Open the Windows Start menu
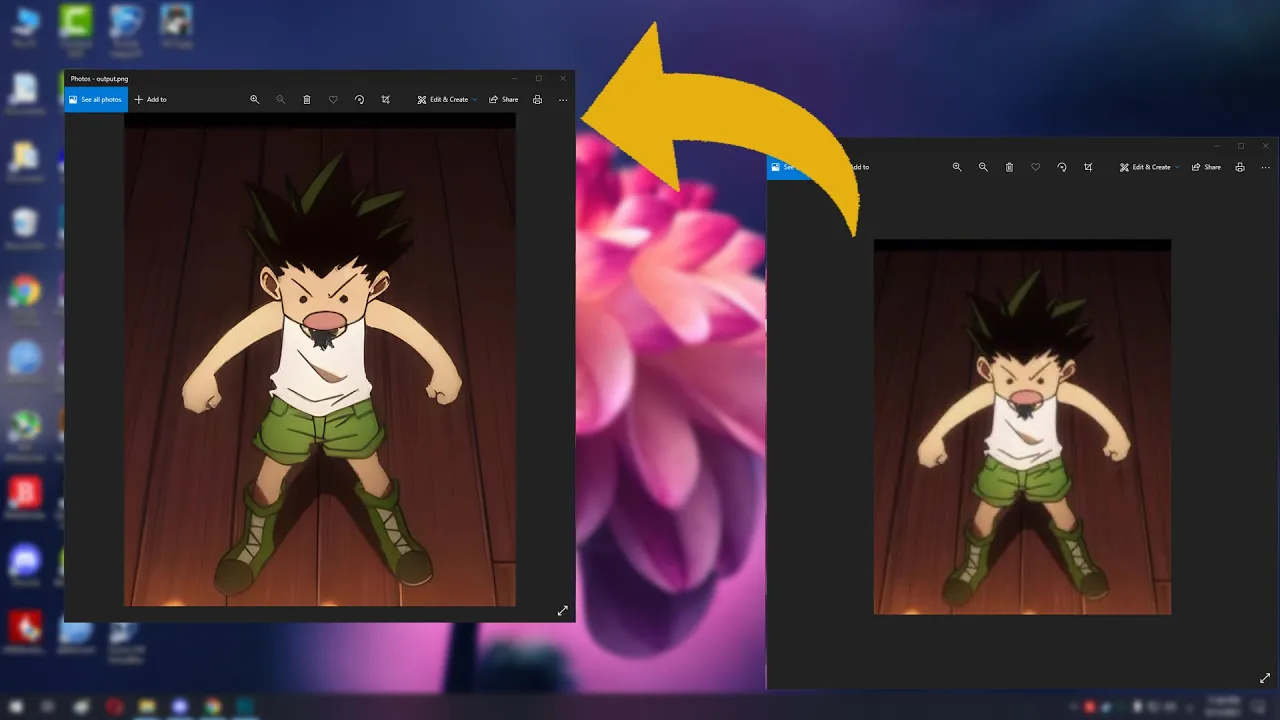 pos(16,706)
